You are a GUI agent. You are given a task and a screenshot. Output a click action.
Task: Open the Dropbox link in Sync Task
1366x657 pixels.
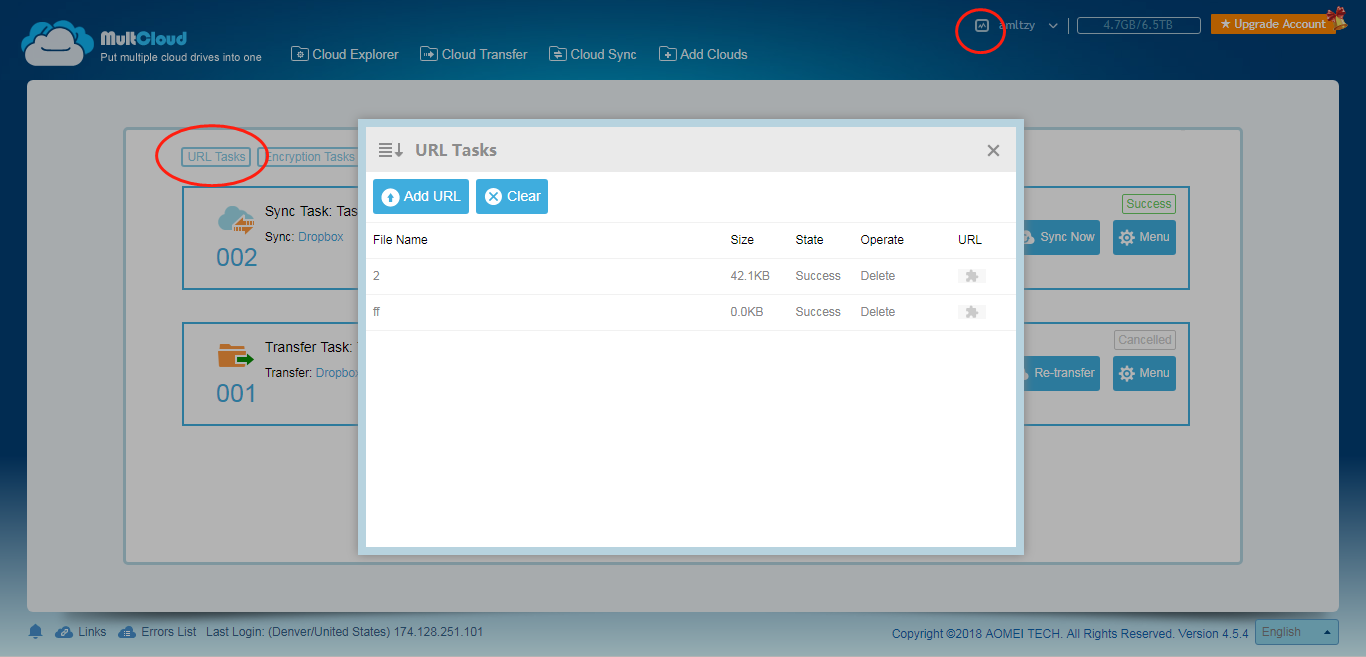(x=320, y=237)
